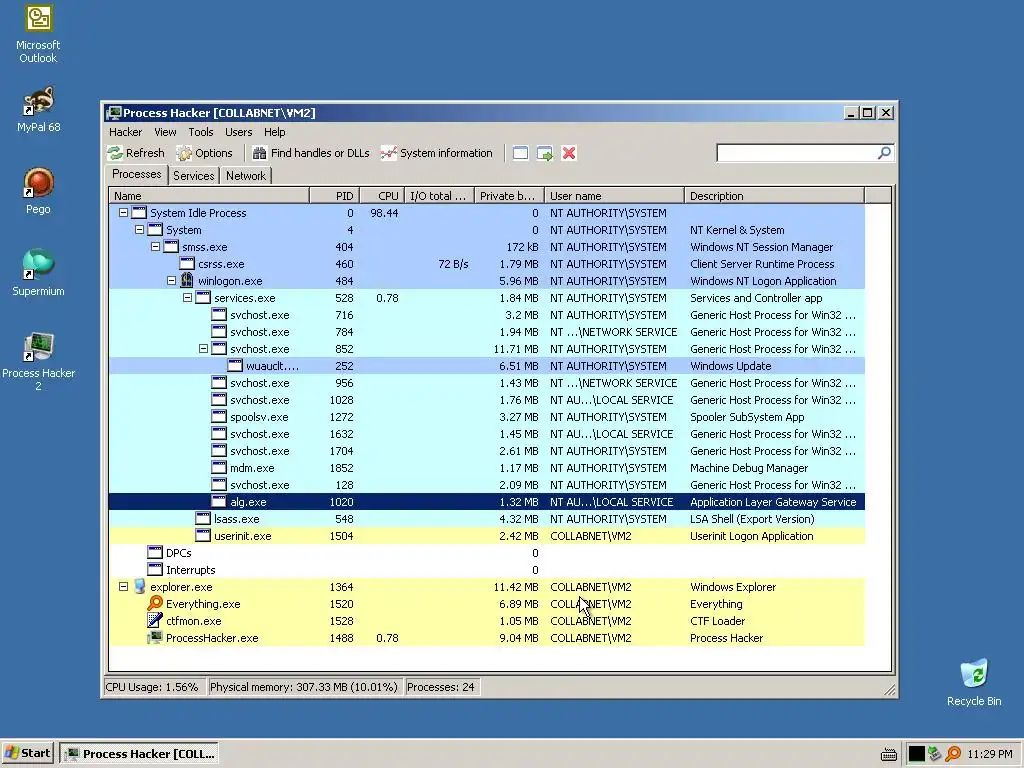Image resolution: width=1024 pixels, height=768 pixels.
Task: Click the ProcessHacker.exe row icon
Action: pos(155,637)
